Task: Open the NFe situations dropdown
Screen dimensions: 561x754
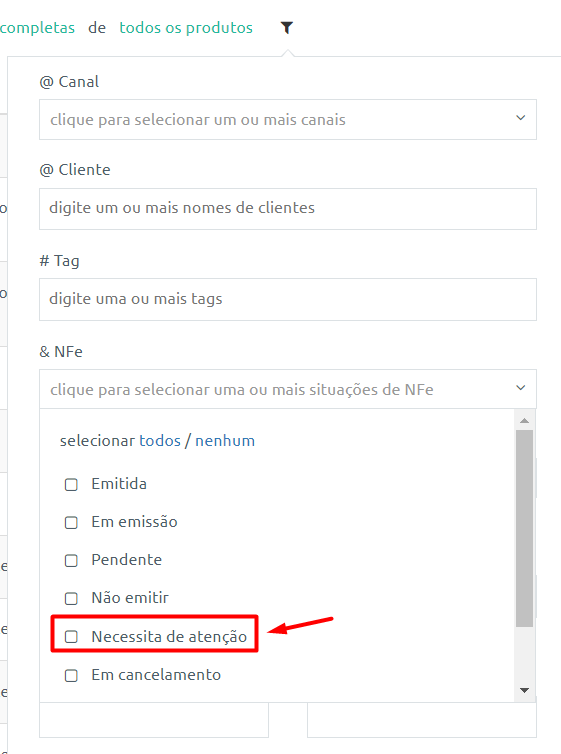Action: pyautogui.click(x=287, y=389)
